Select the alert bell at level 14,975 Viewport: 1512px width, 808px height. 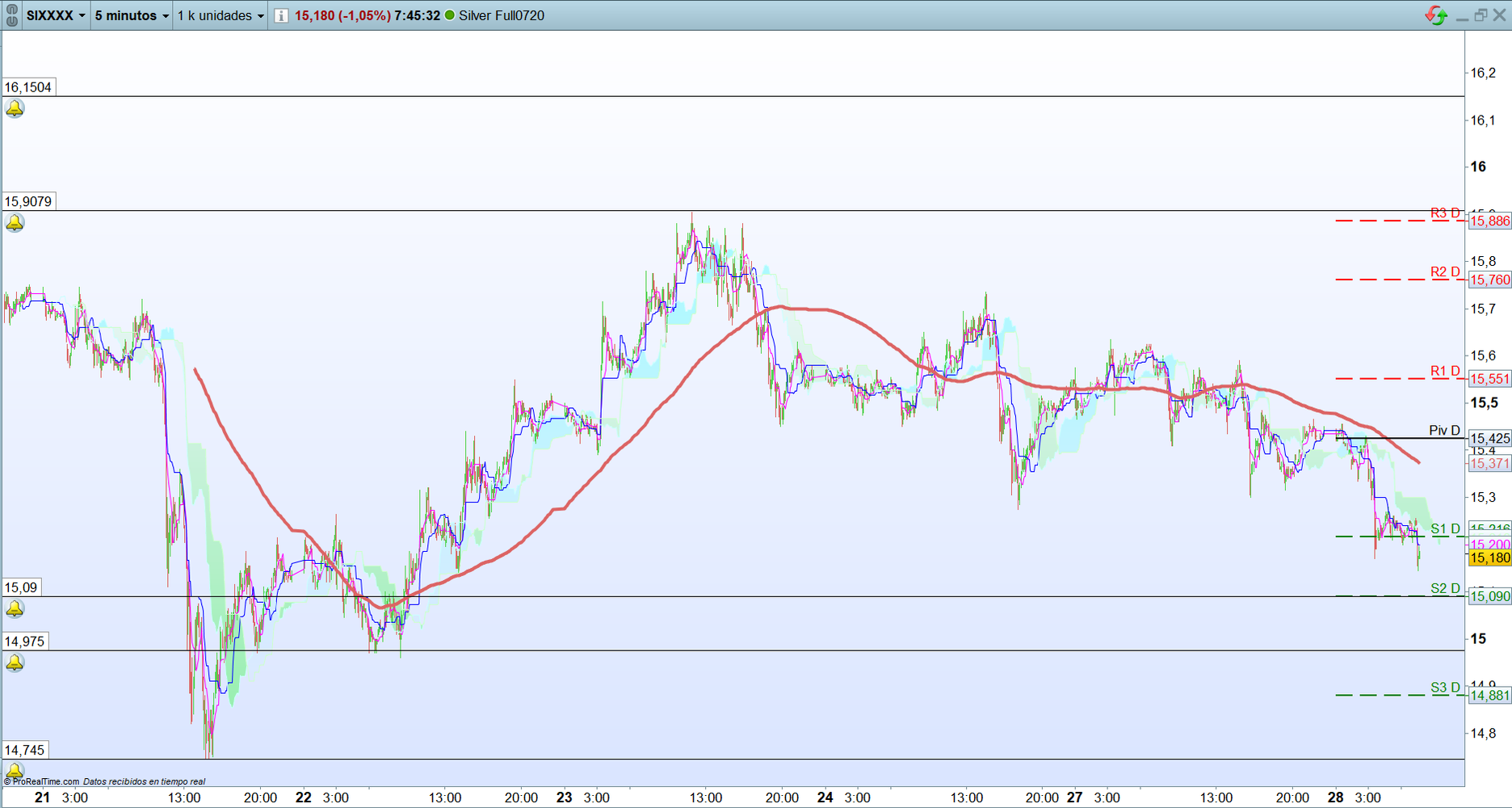15,663
